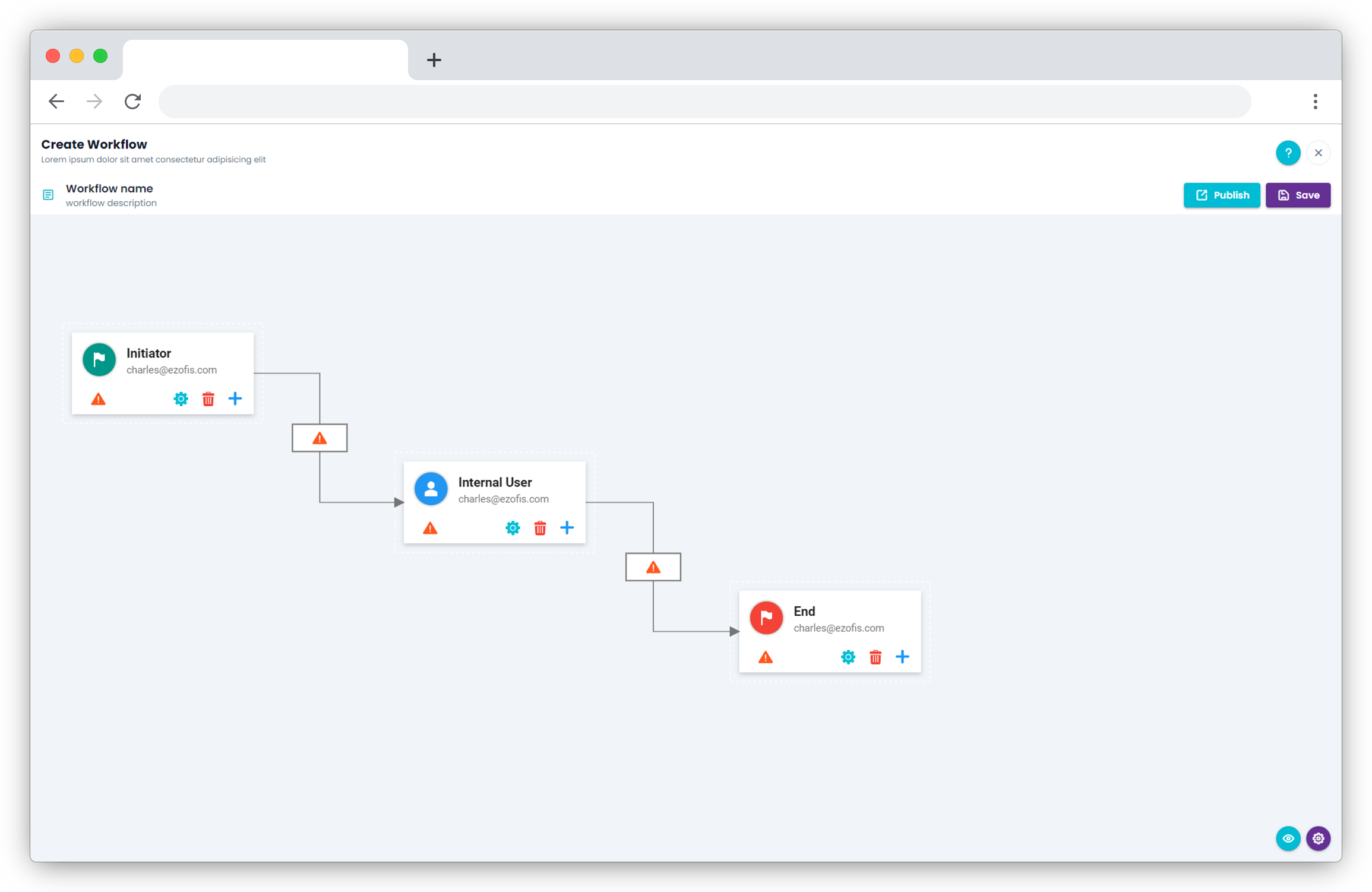Image resolution: width=1372 pixels, height=892 pixels.
Task: Click plus icon on End node
Action: (x=902, y=657)
